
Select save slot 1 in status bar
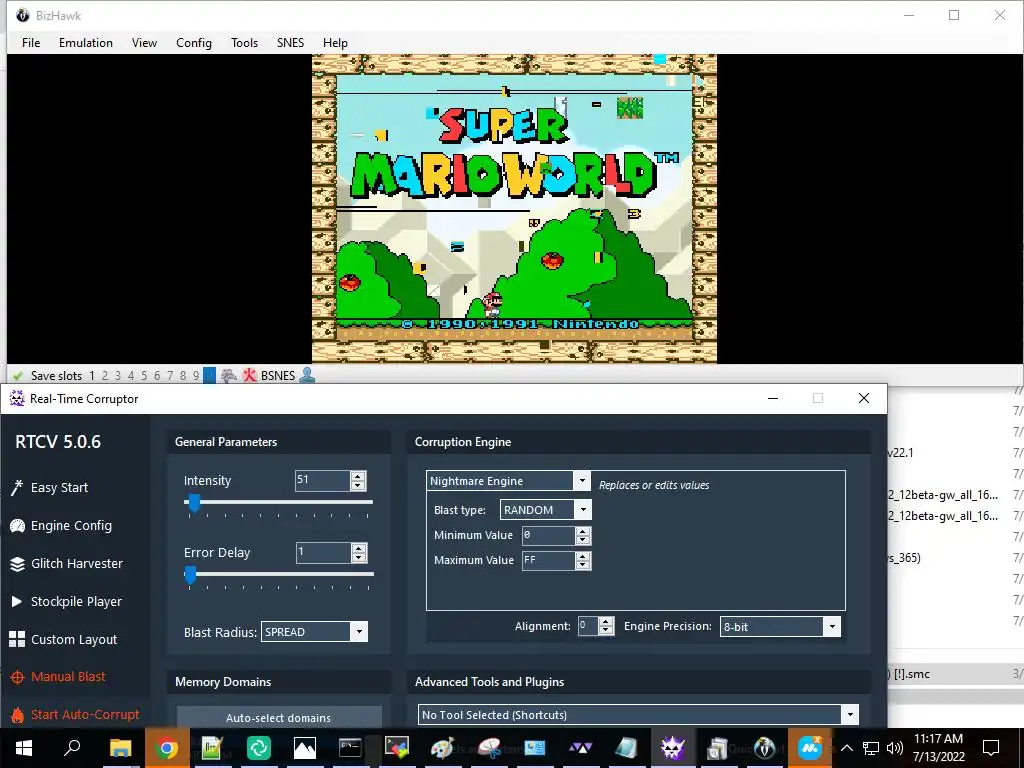92,376
